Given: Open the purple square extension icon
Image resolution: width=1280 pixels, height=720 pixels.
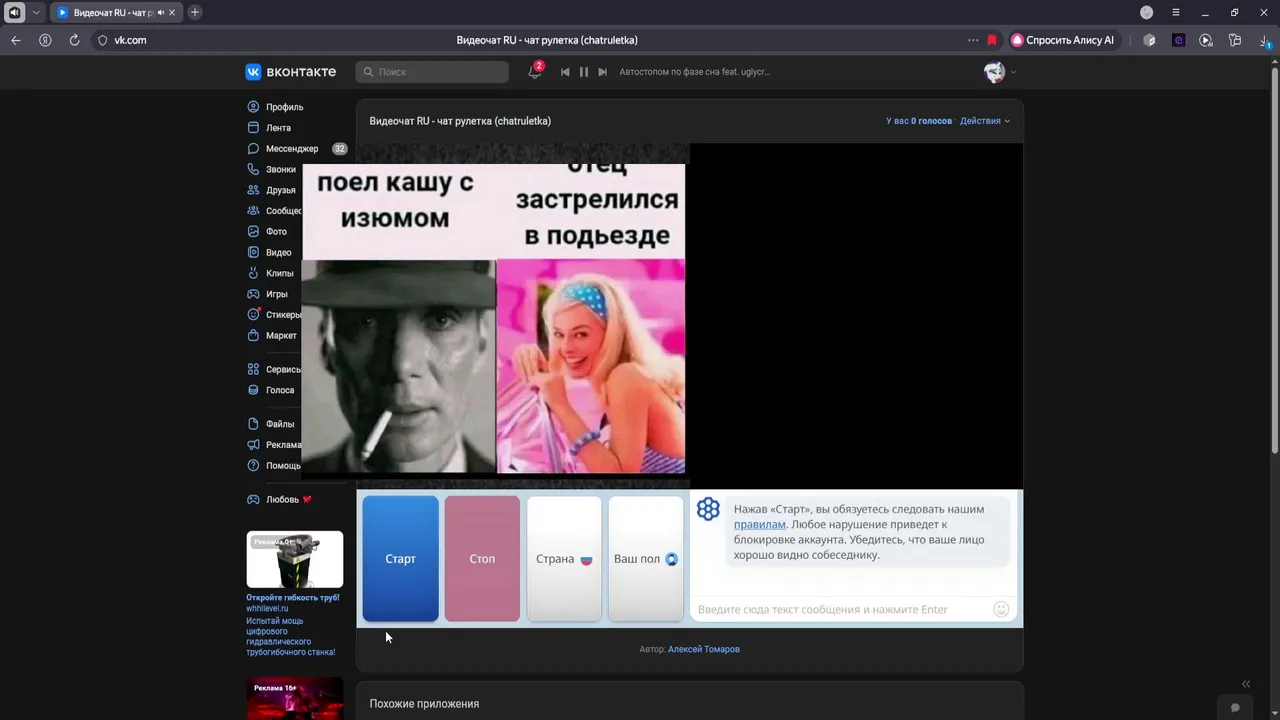Looking at the screenshot, I should click(1178, 40).
